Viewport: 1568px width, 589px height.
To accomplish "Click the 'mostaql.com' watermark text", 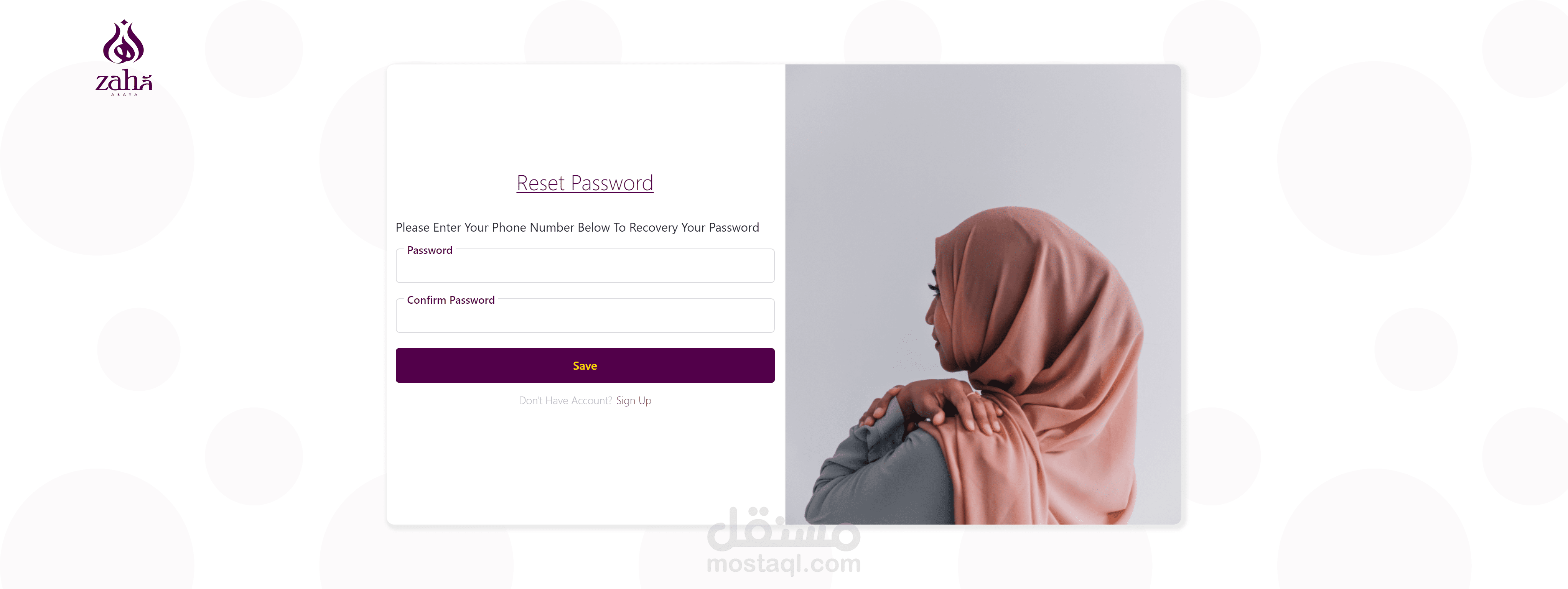I will click(x=783, y=564).
